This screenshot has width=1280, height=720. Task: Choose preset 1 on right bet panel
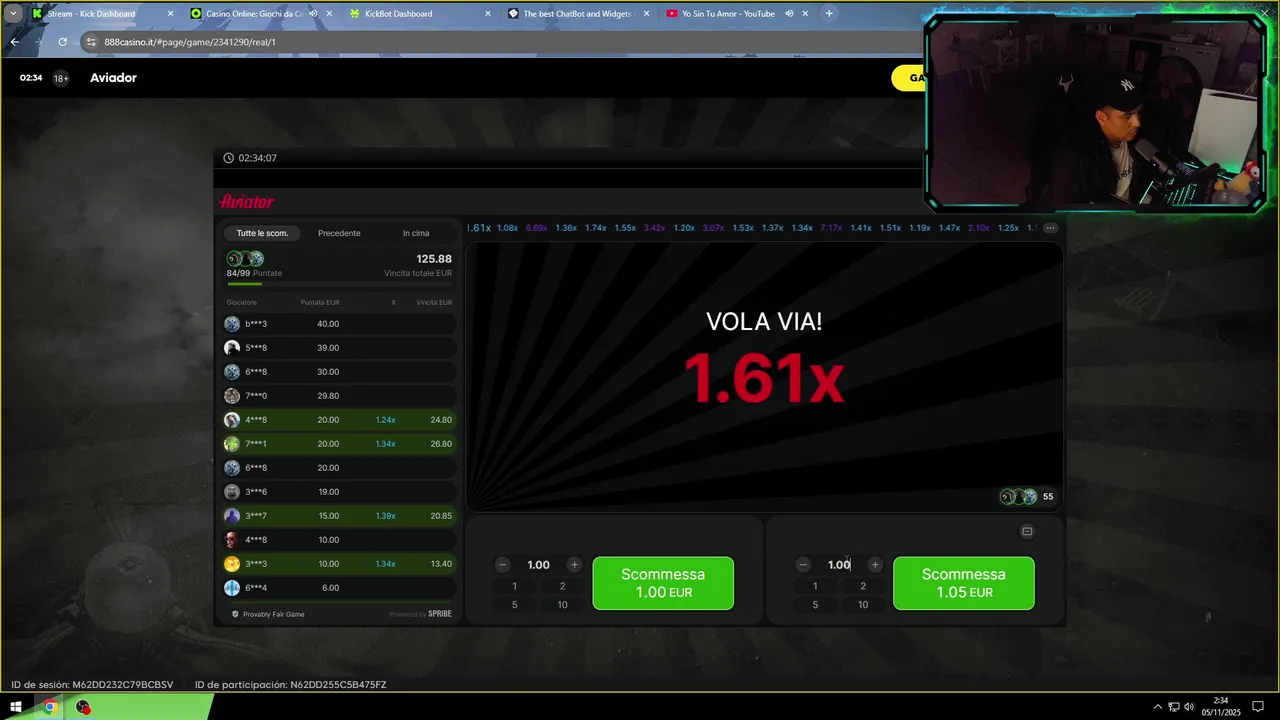click(815, 586)
